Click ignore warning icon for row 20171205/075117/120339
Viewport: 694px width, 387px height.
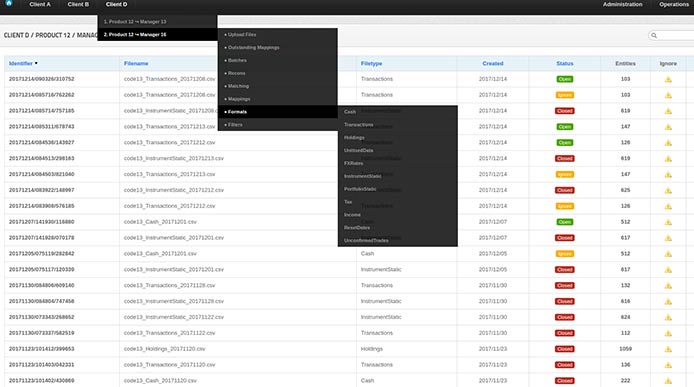pos(668,270)
